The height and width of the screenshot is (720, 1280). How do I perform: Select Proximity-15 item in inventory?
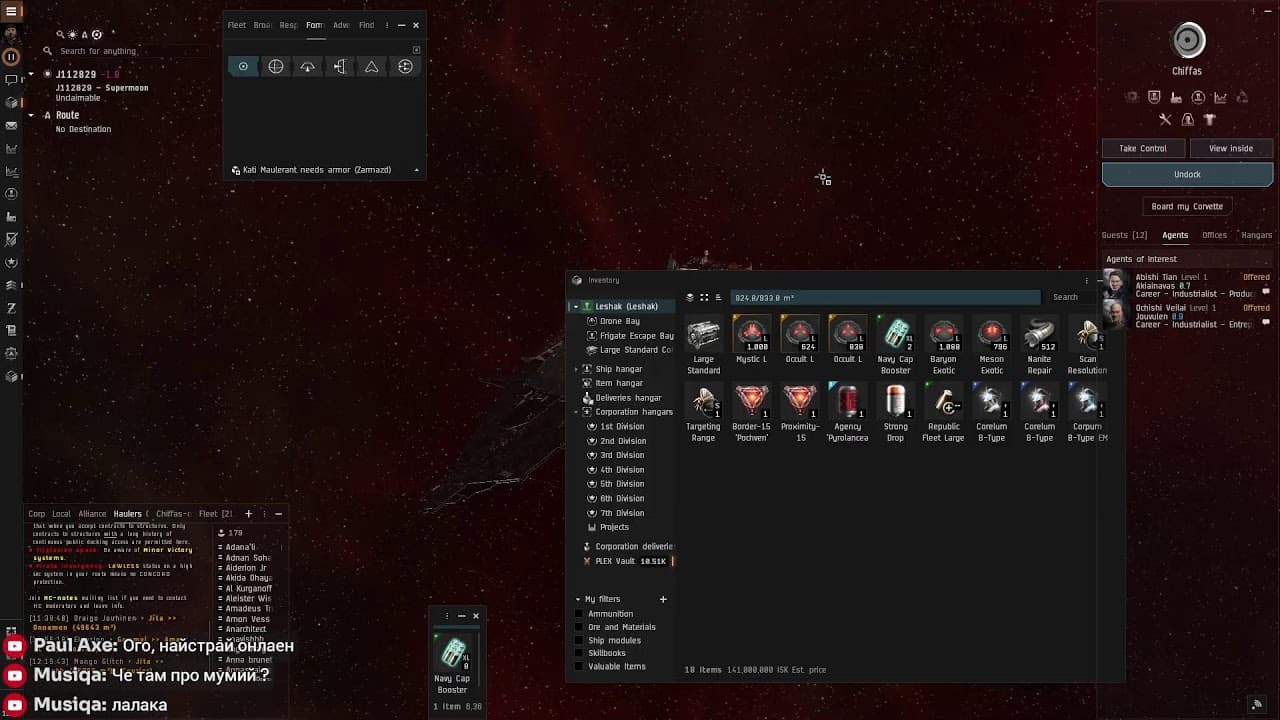tap(800, 413)
